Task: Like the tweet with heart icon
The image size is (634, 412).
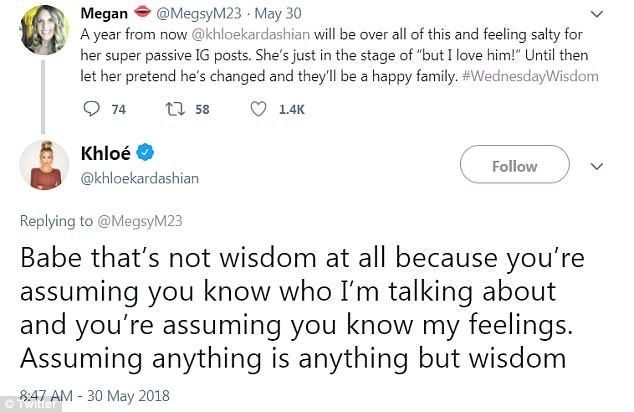Action: click(x=257, y=110)
